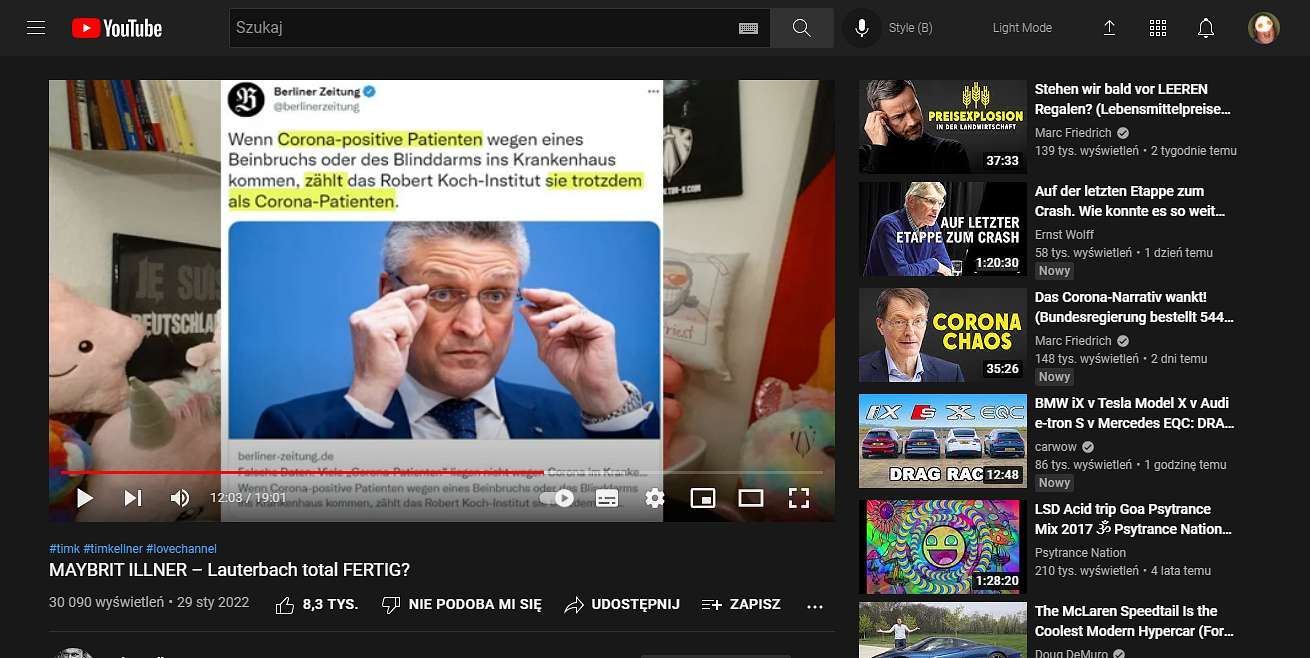
Task: Start voice search with the microphone
Action: 861,28
